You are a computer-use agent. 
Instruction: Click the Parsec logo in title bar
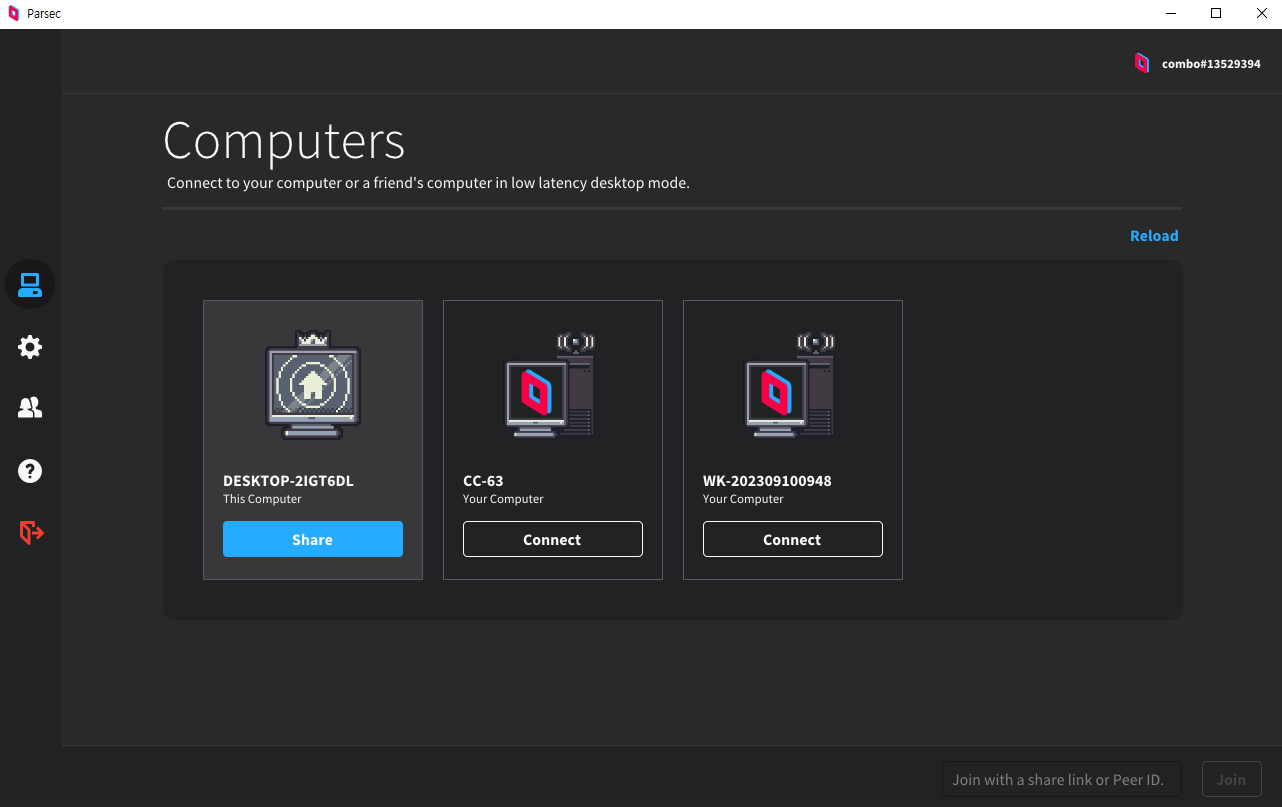(13, 14)
